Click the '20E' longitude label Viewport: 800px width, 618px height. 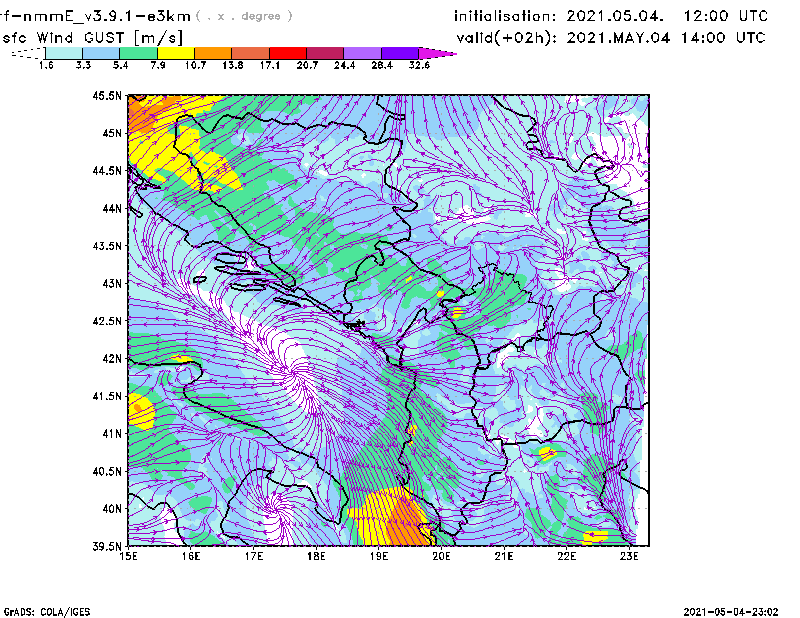[x=441, y=556]
